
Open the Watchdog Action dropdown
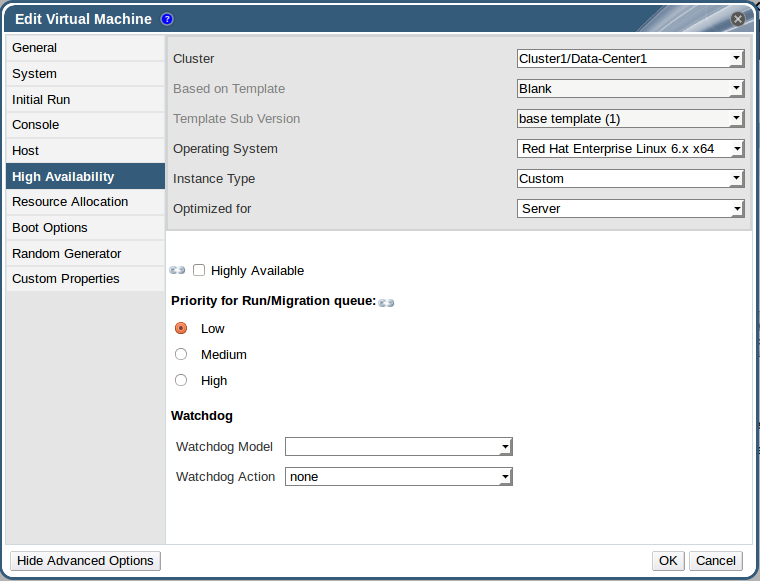tap(399, 477)
